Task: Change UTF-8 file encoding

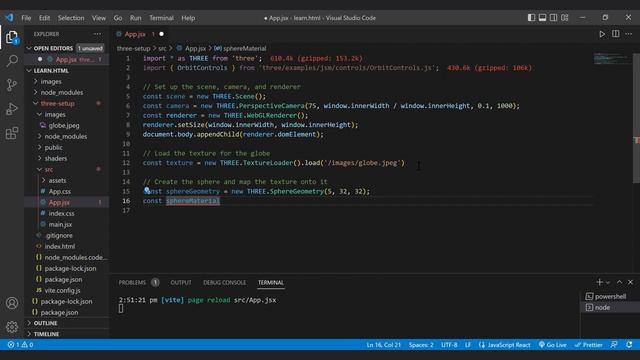Action: click(449, 345)
